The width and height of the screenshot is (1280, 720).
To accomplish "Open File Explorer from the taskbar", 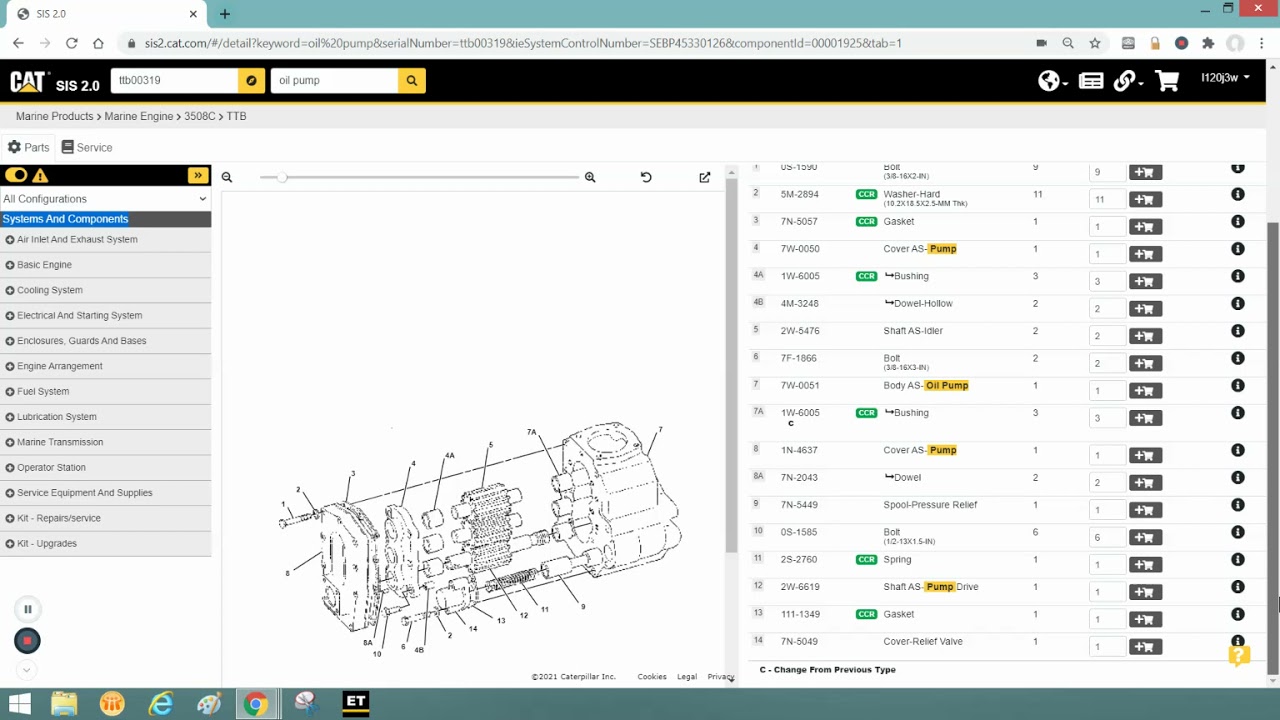I will (64, 704).
